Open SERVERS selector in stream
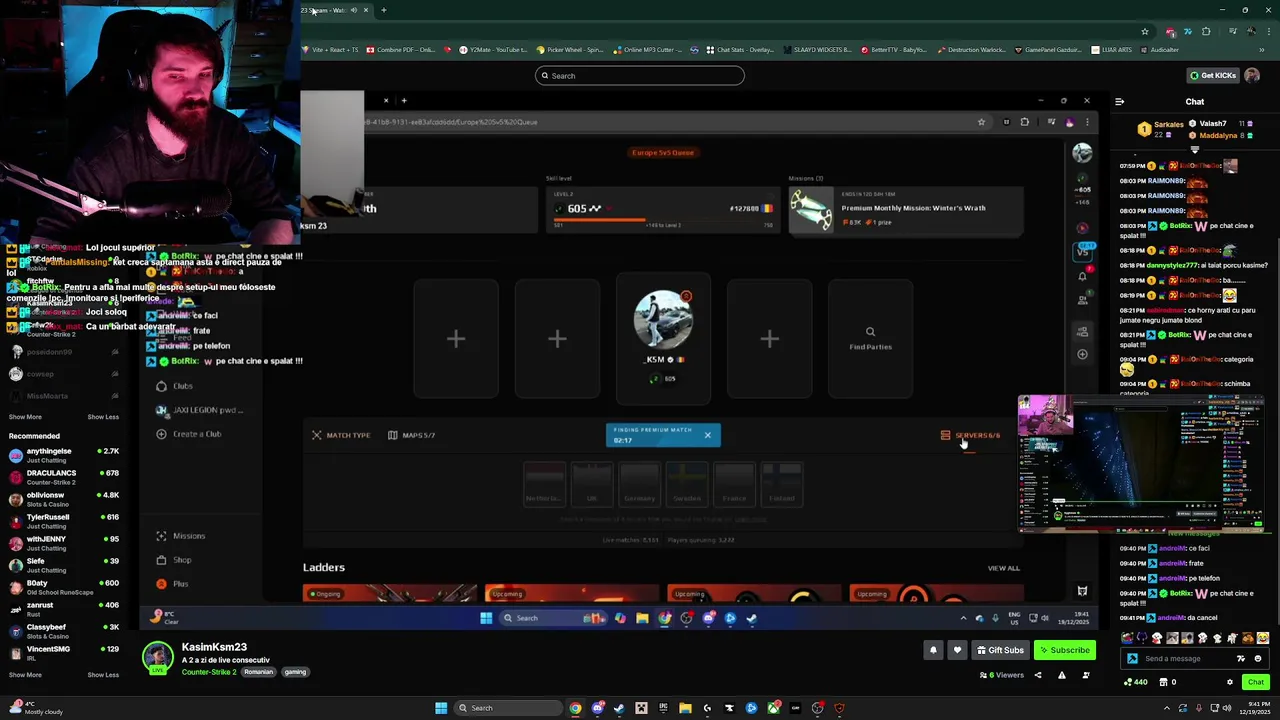 [x=970, y=435]
